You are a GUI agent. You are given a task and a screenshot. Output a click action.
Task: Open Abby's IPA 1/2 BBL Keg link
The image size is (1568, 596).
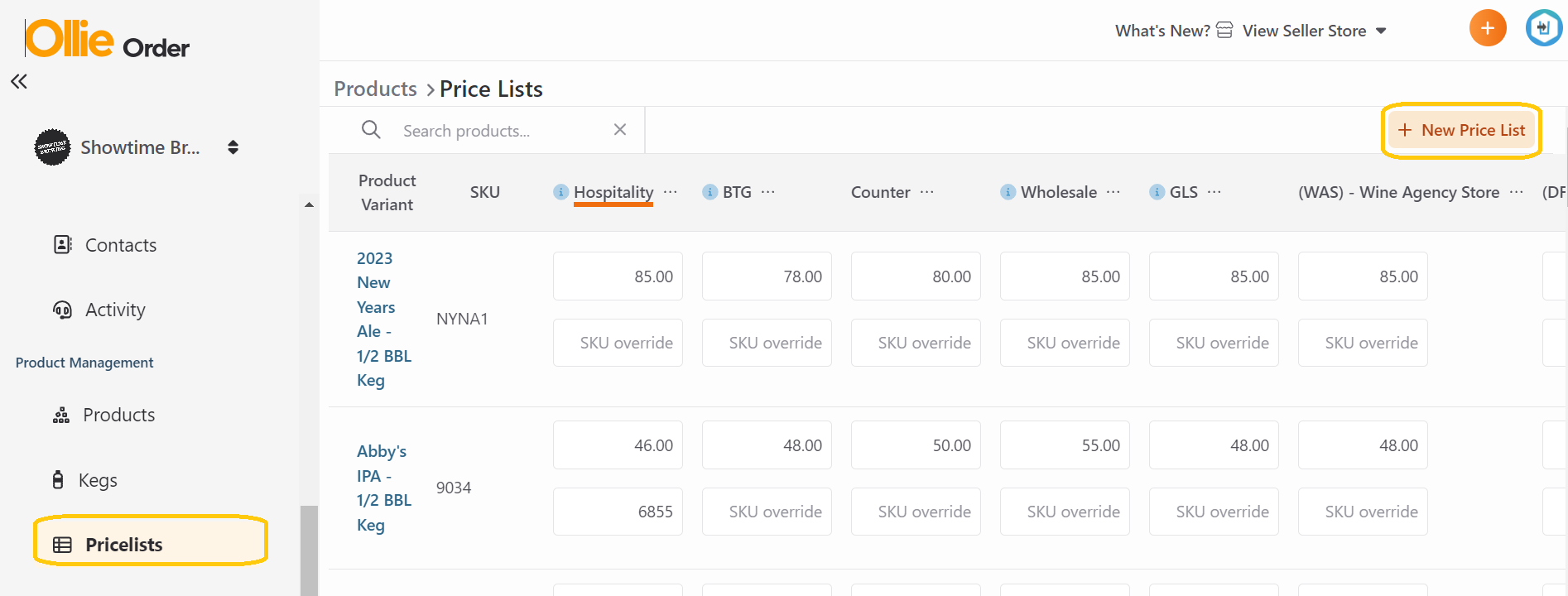pyautogui.click(x=384, y=488)
